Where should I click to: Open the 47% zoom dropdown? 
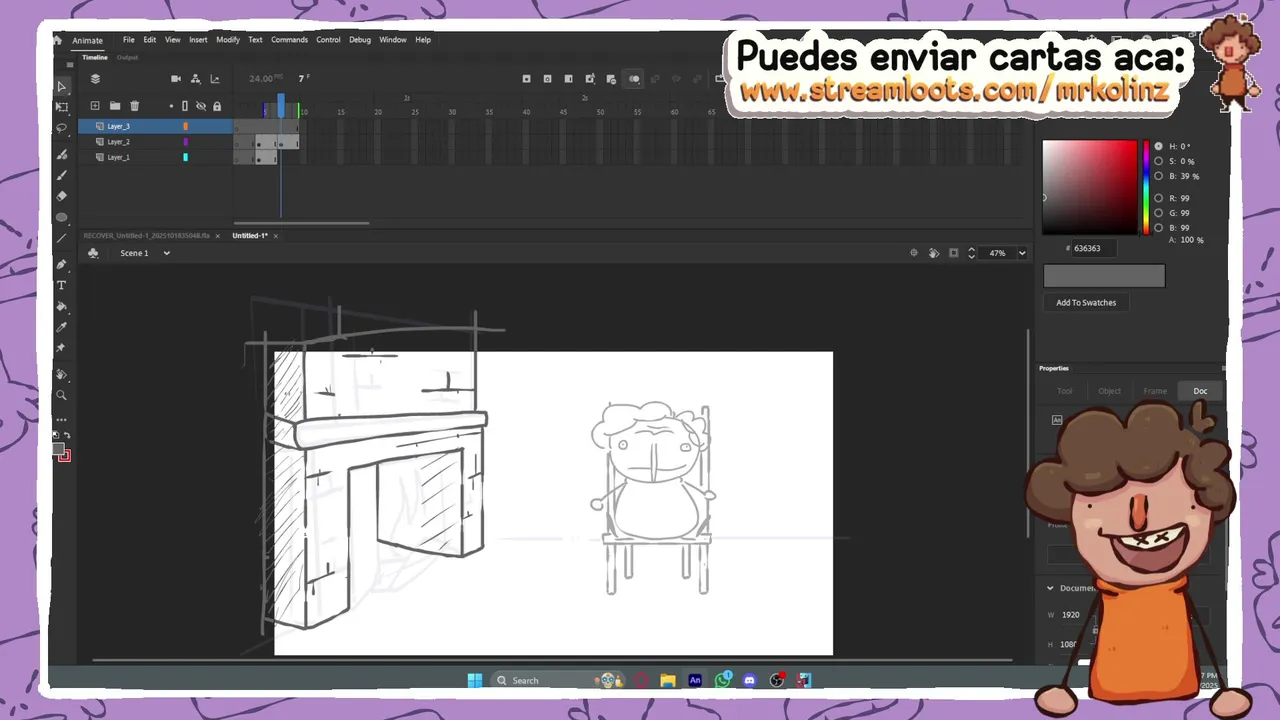coord(1022,253)
